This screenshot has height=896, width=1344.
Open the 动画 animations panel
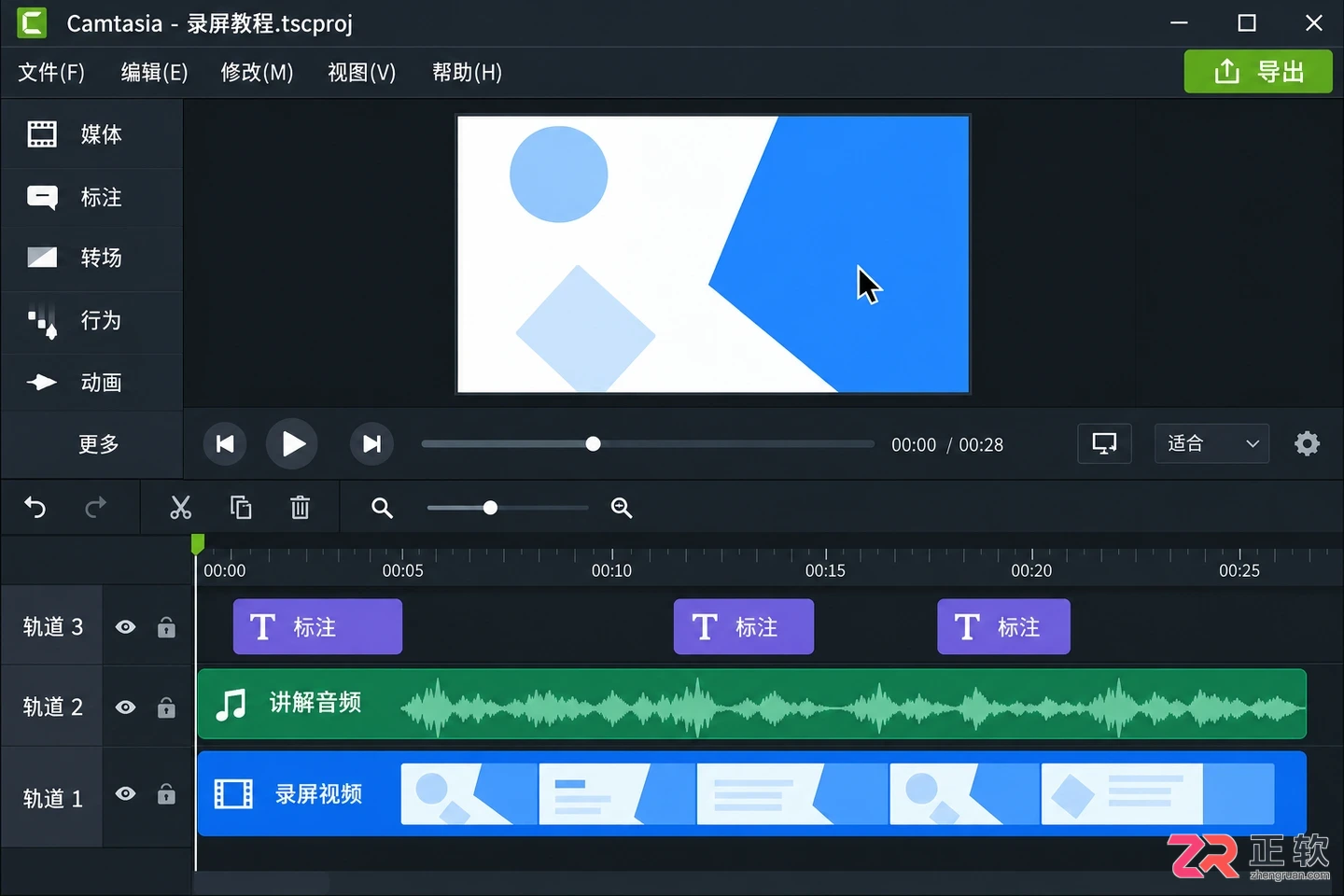(x=91, y=383)
